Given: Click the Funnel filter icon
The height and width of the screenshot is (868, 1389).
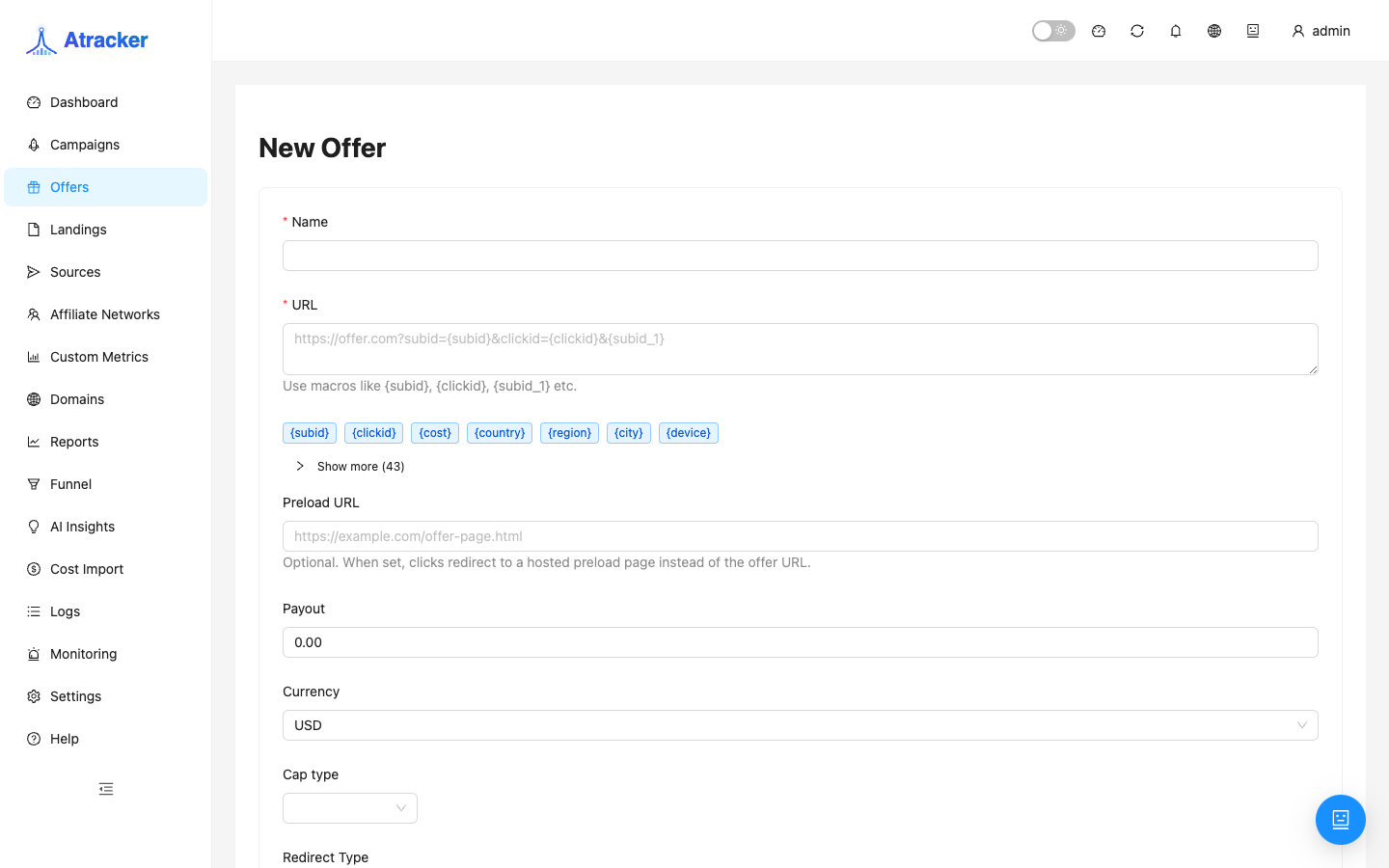Looking at the screenshot, I should tap(34, 484).
